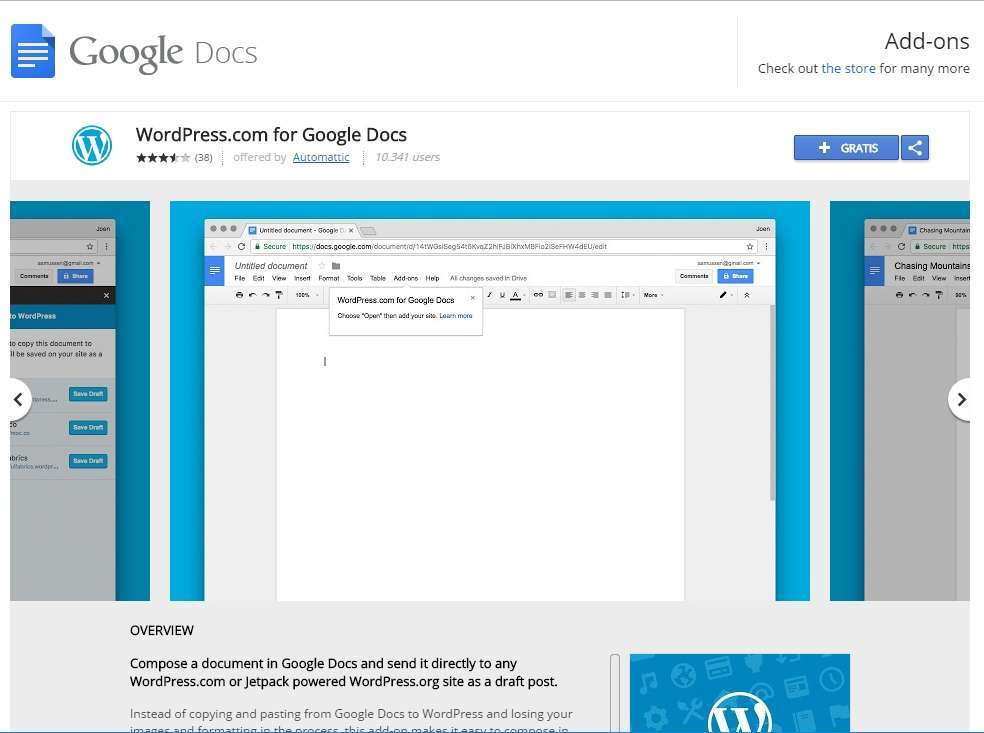The height and width of the screenshot is (733, 984).
Task: Click the print icon in the Chasing Mountains screenshot
Action: click(x=899, y=295)
